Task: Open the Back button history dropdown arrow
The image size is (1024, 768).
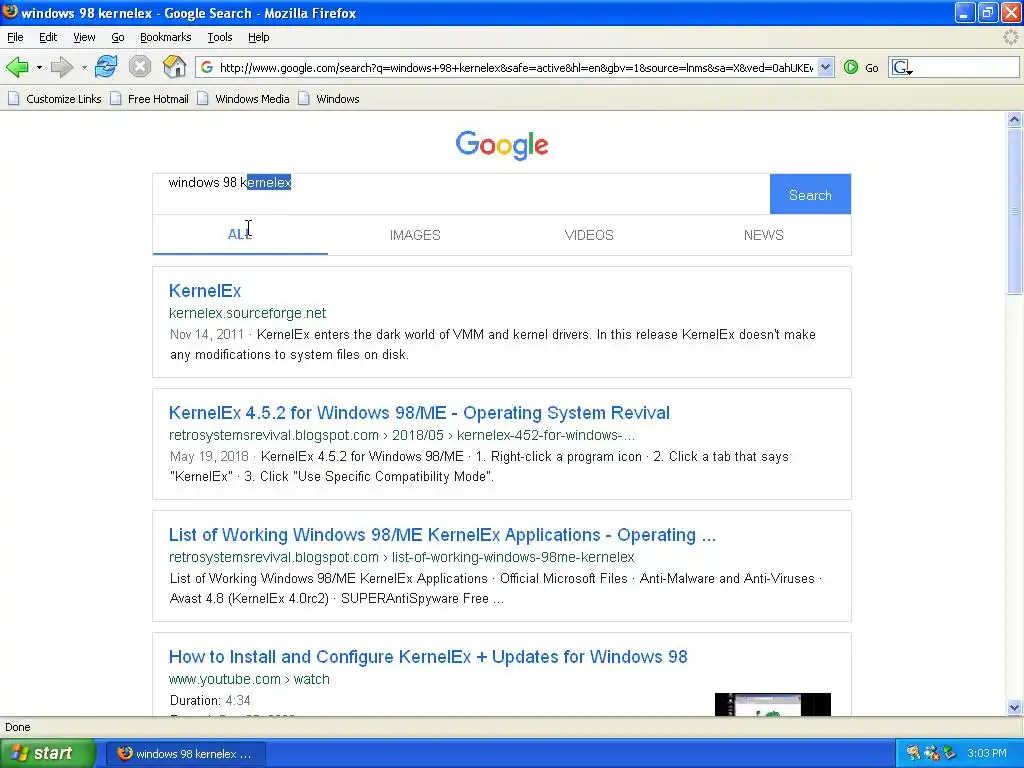Action: pyautogui.click(x=39, y=67)
